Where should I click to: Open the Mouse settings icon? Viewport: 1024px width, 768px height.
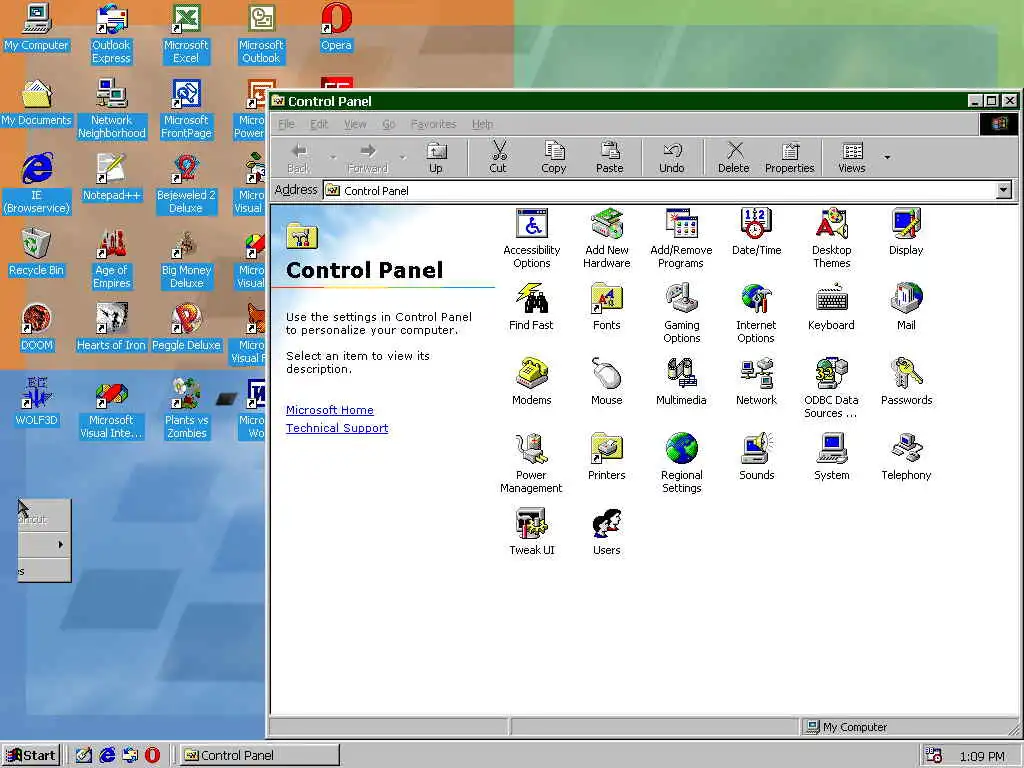tap(607, 382)
